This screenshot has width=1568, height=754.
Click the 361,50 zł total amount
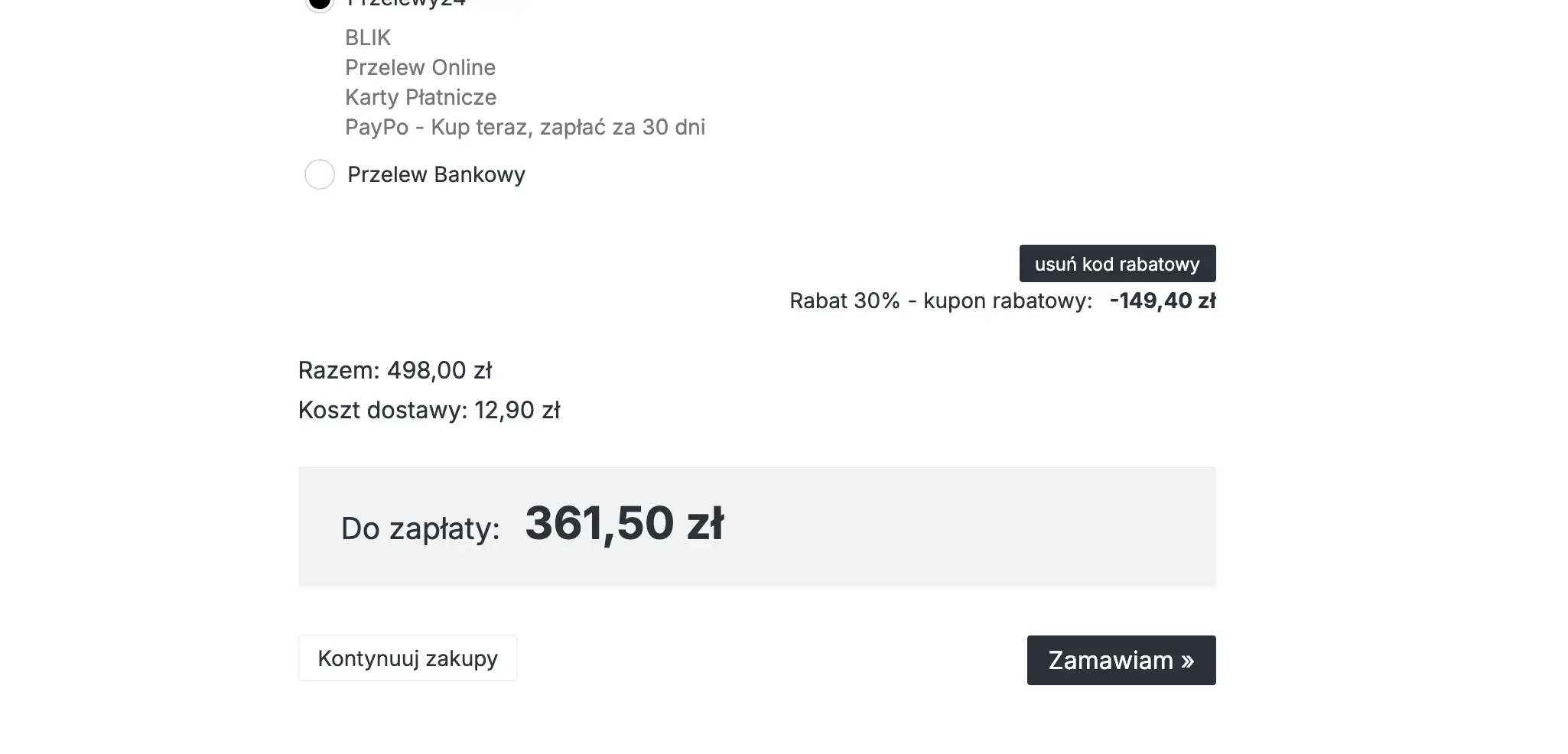click(x=624, y=524)
